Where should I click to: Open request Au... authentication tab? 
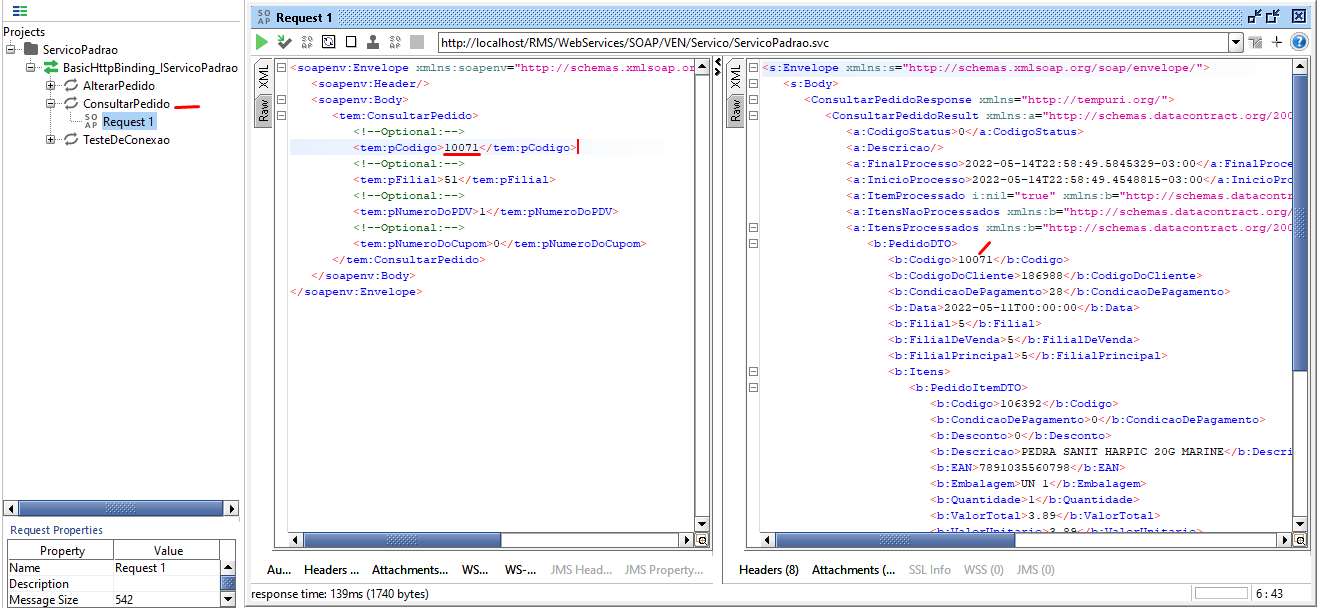coord(279,570)
